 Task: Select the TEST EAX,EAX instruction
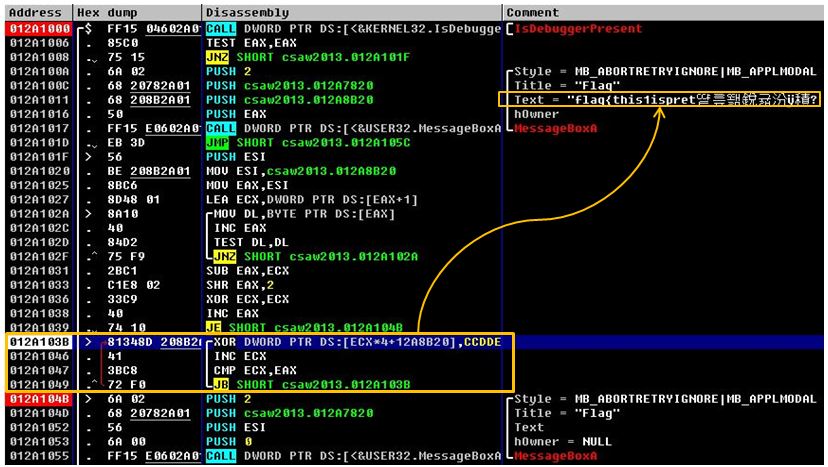click(246, 43)
